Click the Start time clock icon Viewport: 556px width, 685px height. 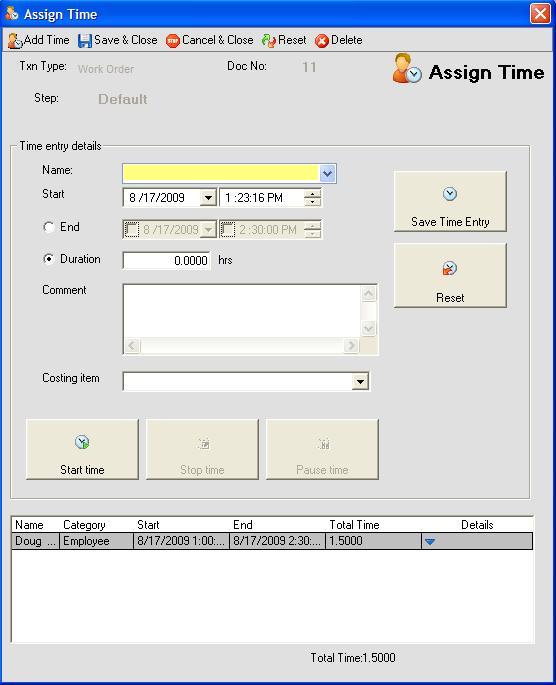[x=82, y=443]
